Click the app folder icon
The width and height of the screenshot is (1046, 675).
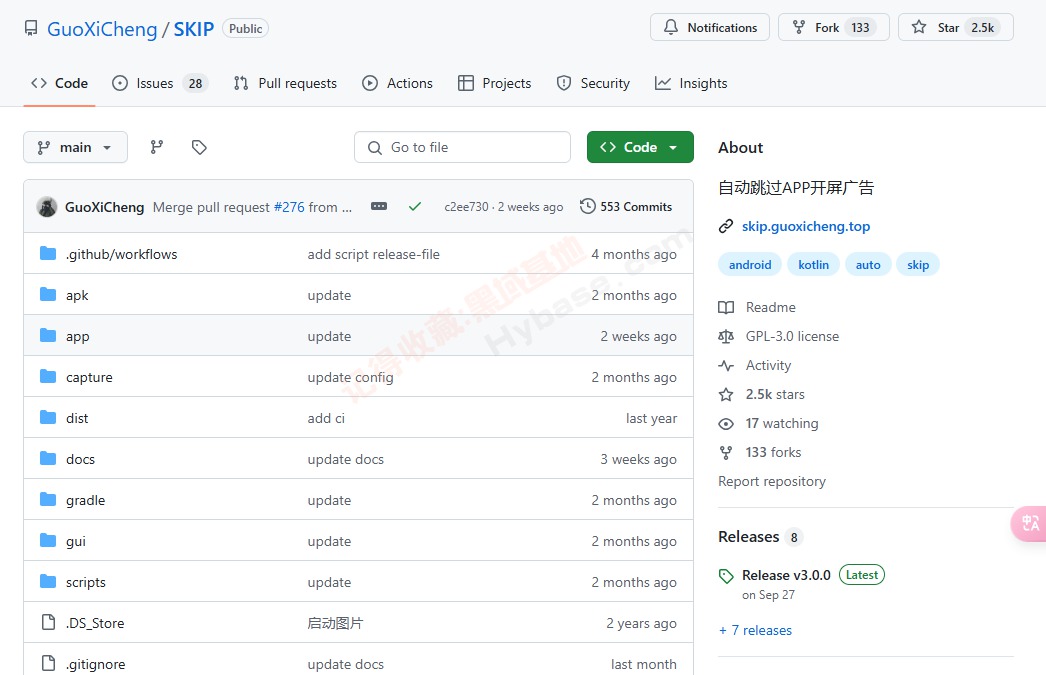pyautogui.click(x=48, y=335)
